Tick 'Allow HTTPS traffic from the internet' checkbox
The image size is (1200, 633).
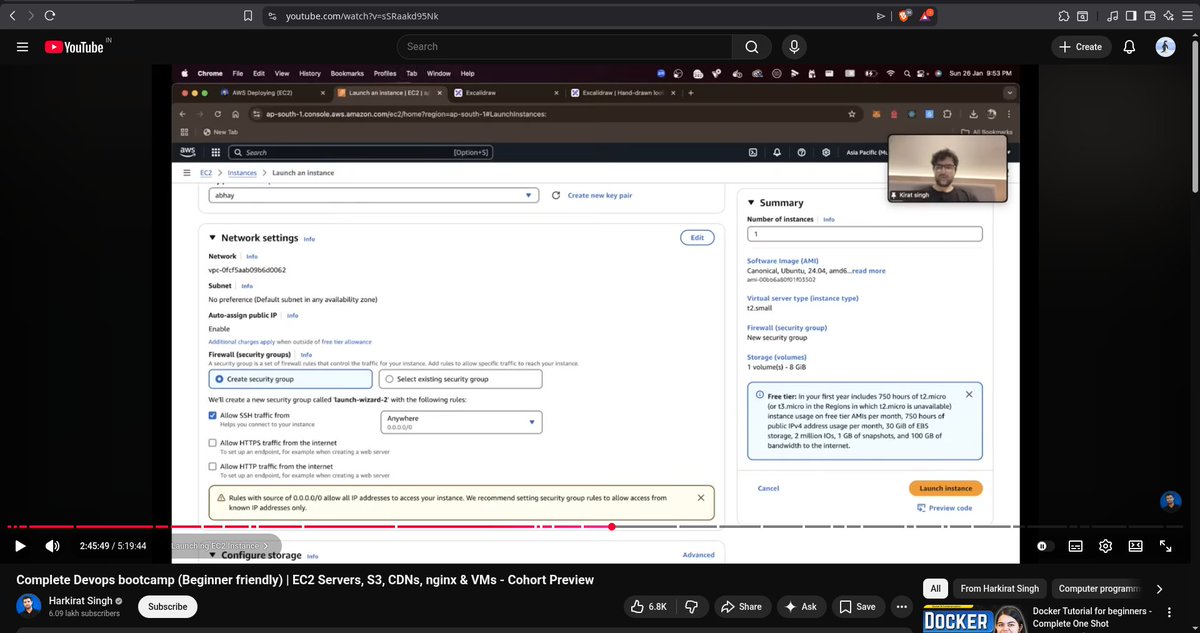pos(212,442)
